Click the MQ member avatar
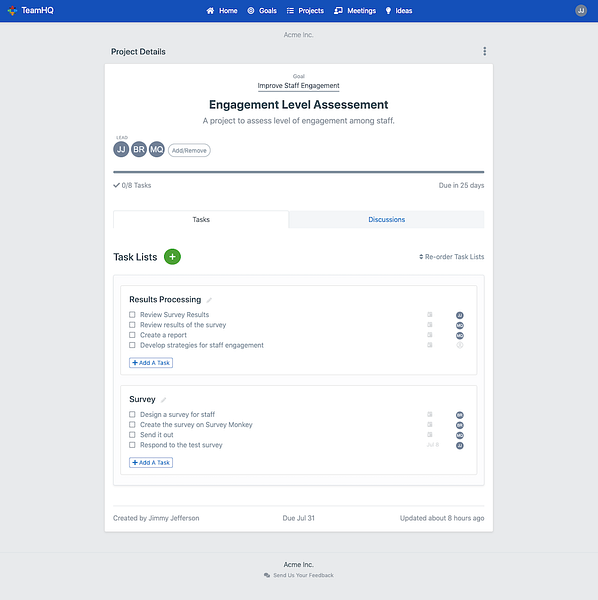 [x=157, y=149]
